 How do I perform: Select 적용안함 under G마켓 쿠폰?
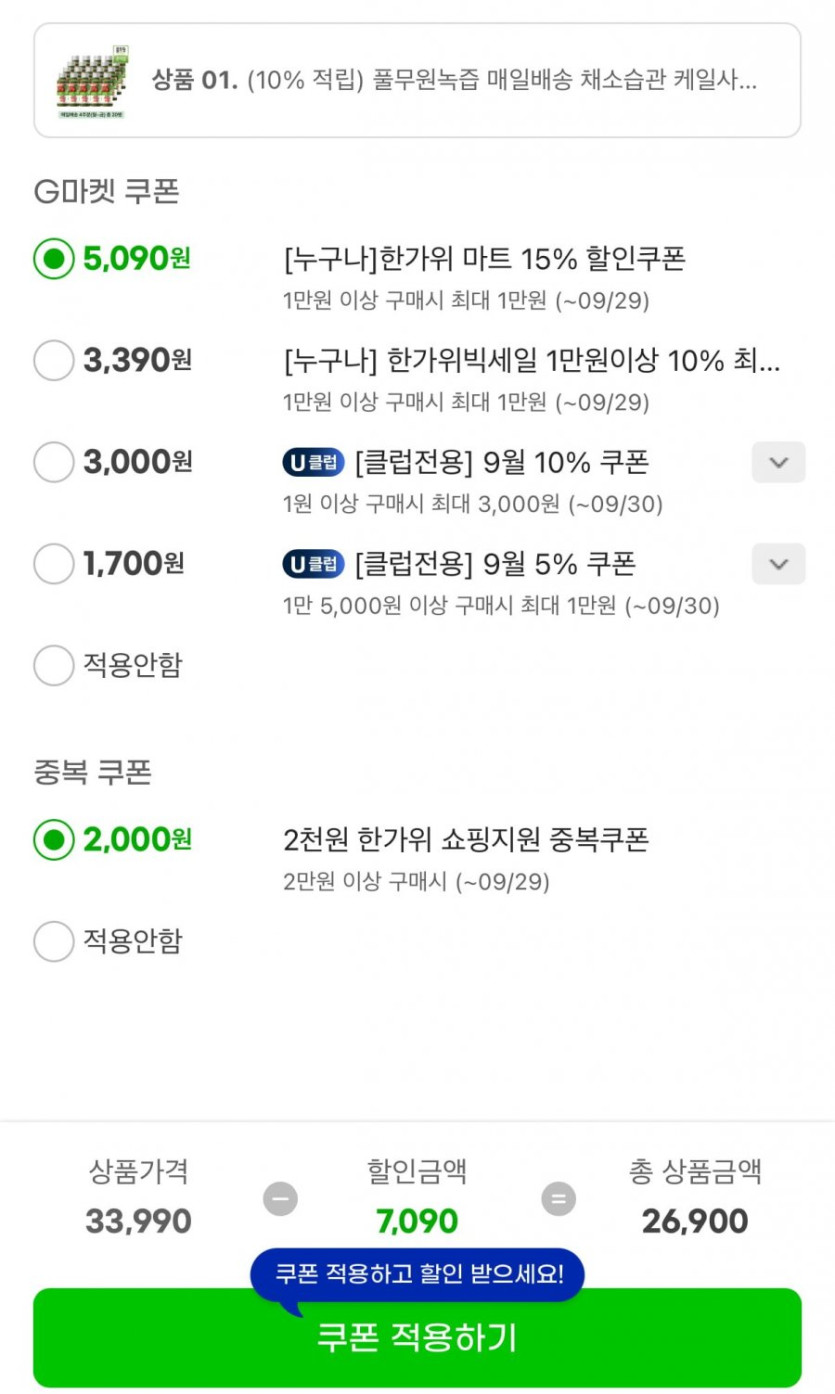54,666
